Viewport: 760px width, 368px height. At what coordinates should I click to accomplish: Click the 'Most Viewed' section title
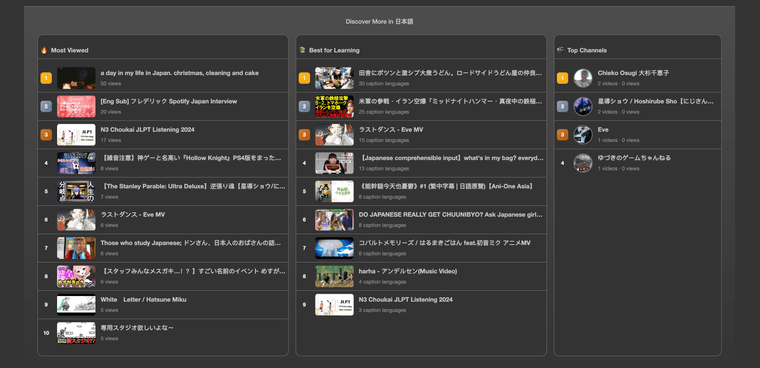tap(69, 50)
